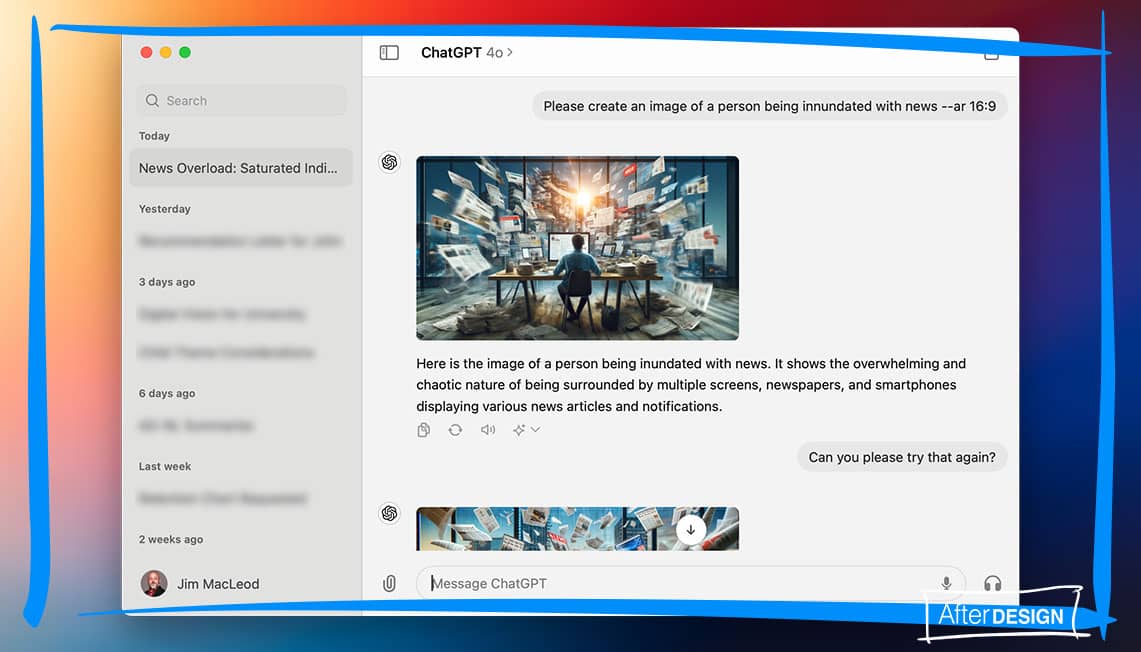This screenshot has height=652, width=1141.
Task: Start voice mode with headphones icon
Action: [x=992, y=583]
